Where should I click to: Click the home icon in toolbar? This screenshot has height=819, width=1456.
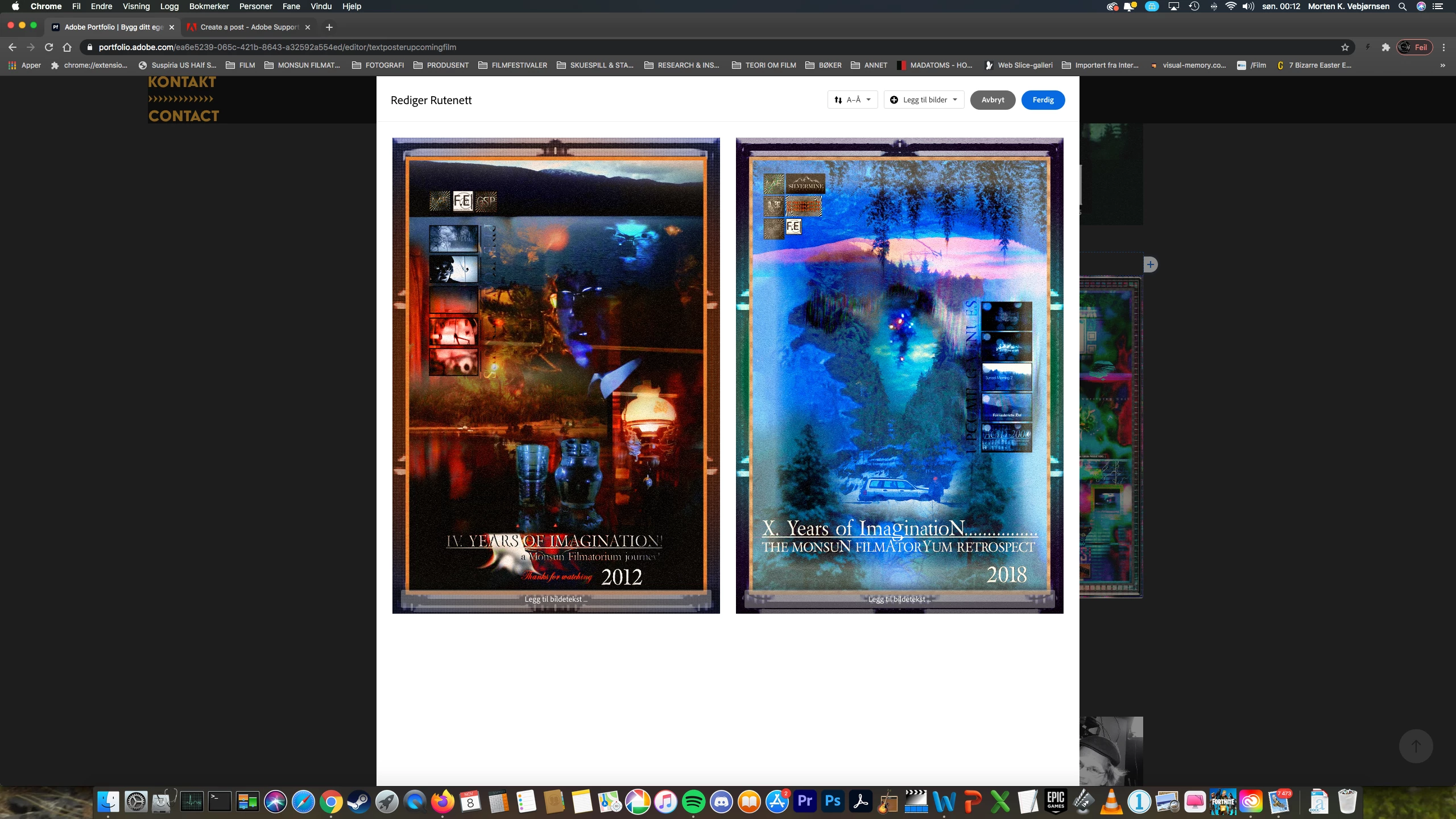tap(67, 47)
